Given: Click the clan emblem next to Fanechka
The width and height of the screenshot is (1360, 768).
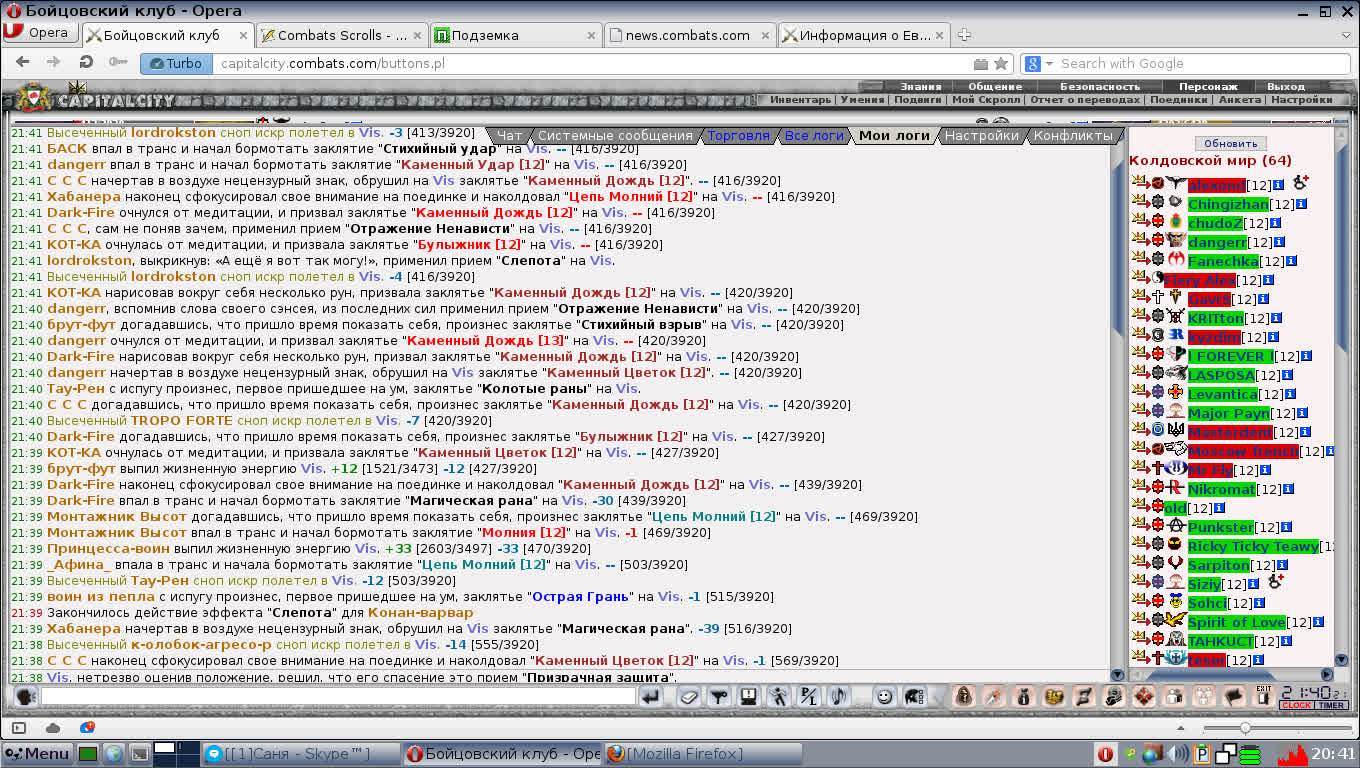Looking at the screenshot, I should [1176, 260].
